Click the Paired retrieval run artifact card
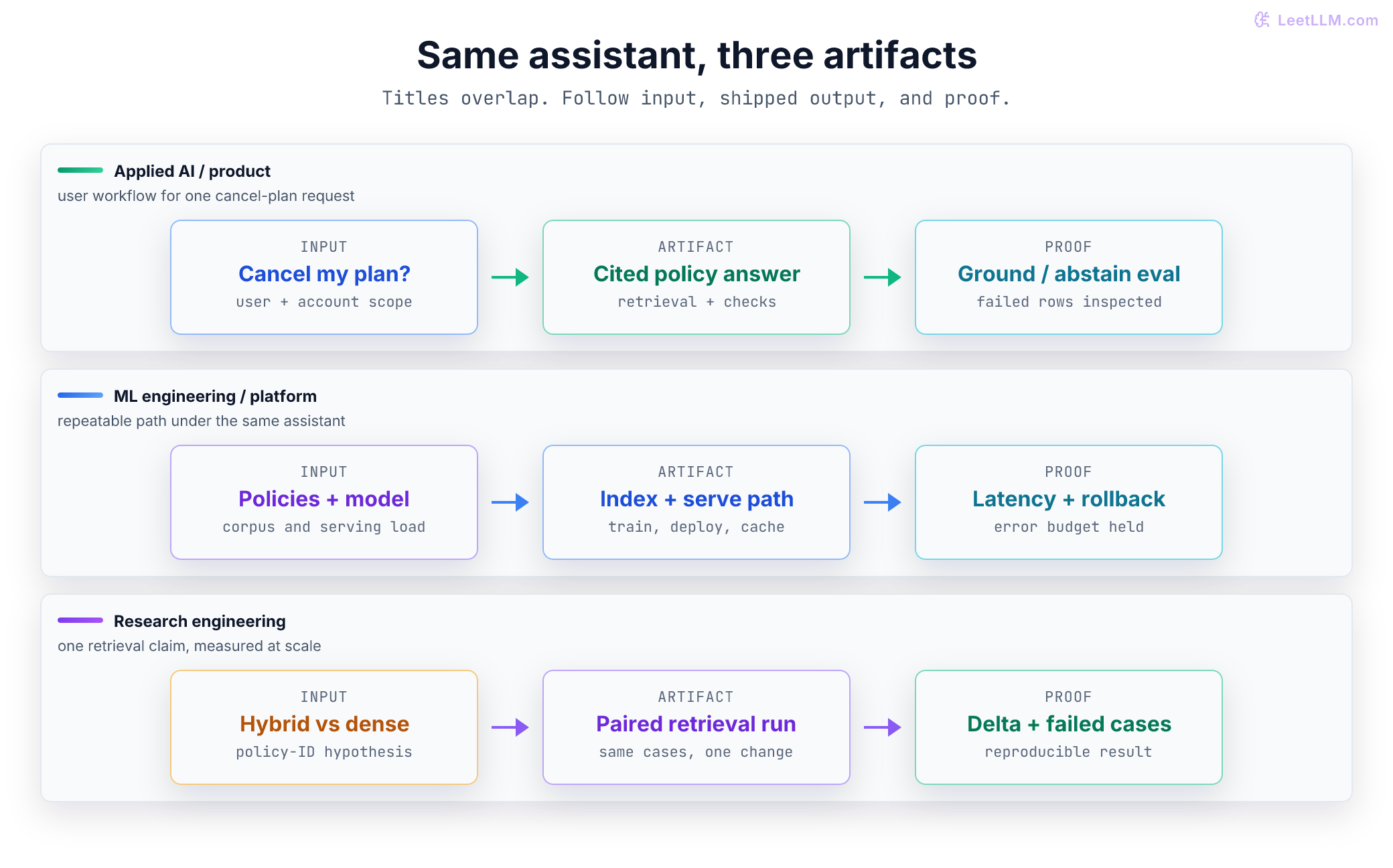The width and height of the screenshot is (1393, 868). [696, 727]
